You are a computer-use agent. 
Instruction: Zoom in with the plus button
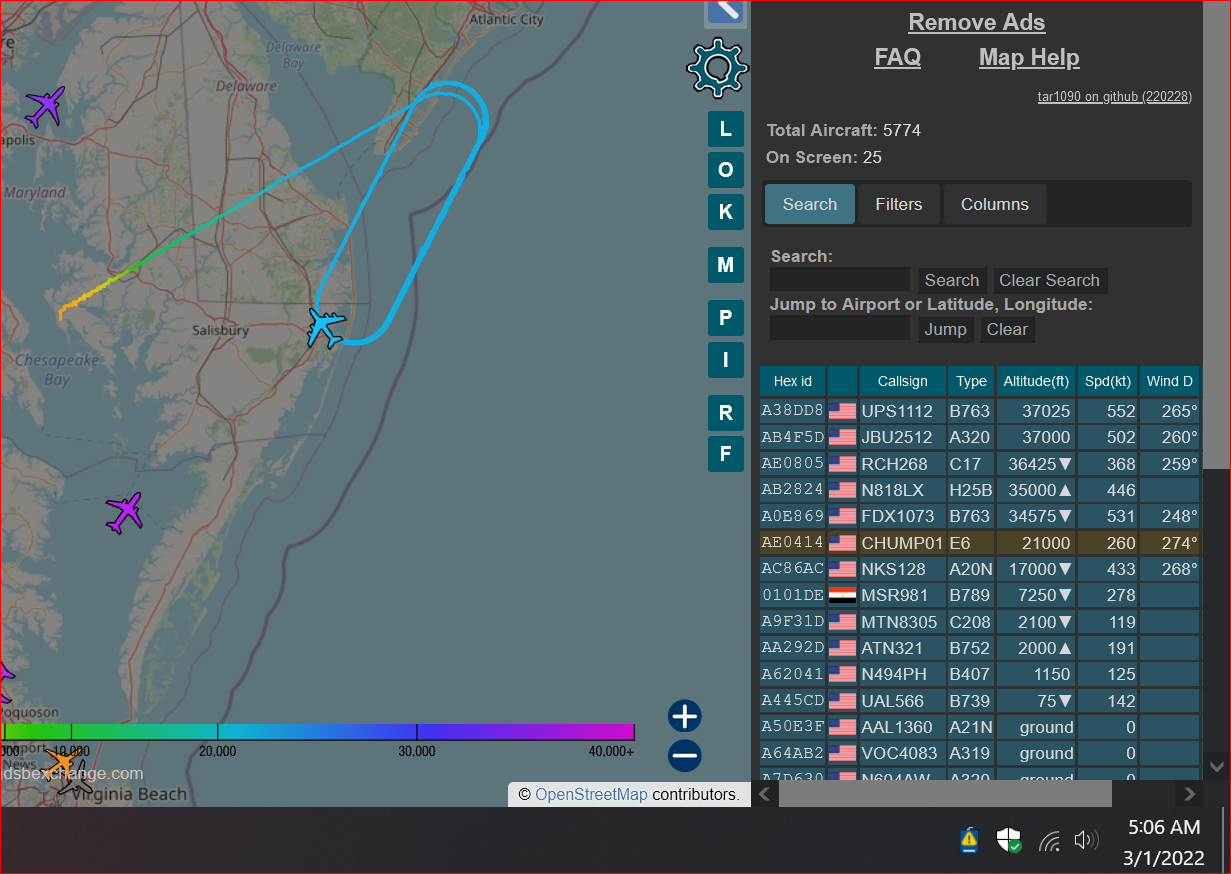coord(685,716)
